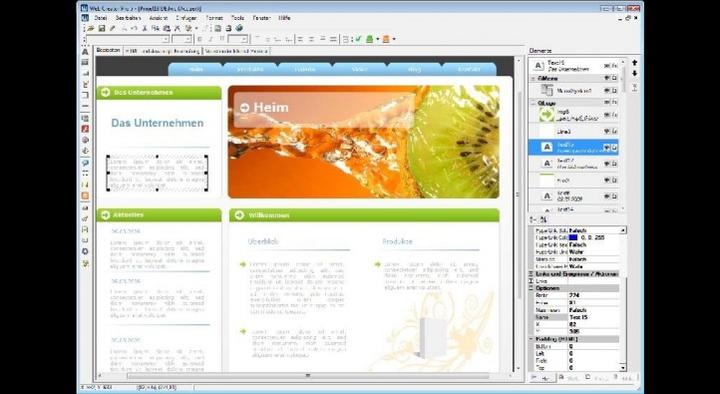Switch to the Vorschau preview tab

tap(236, 51)
